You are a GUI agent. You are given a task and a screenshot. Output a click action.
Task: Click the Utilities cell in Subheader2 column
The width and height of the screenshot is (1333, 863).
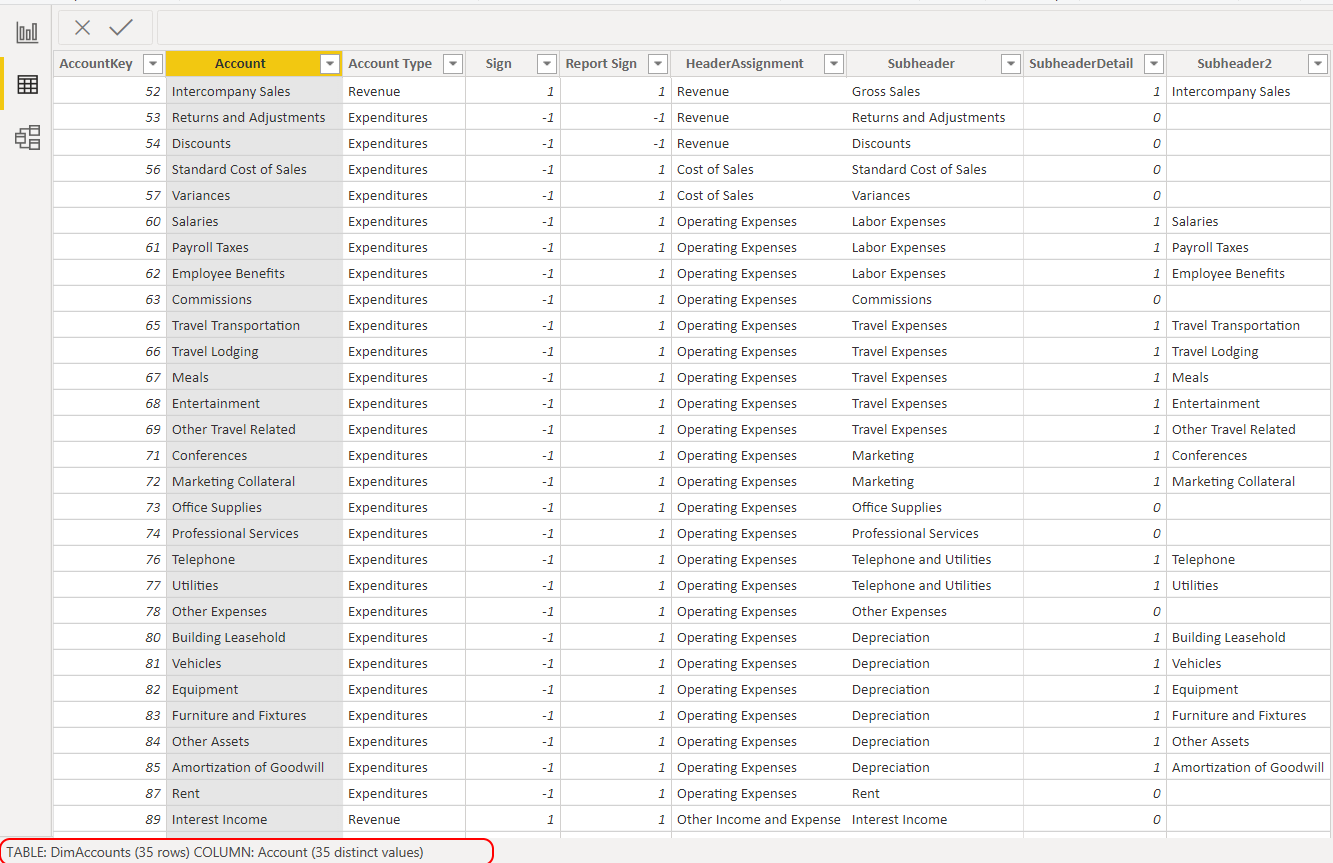pos(1249,585)
